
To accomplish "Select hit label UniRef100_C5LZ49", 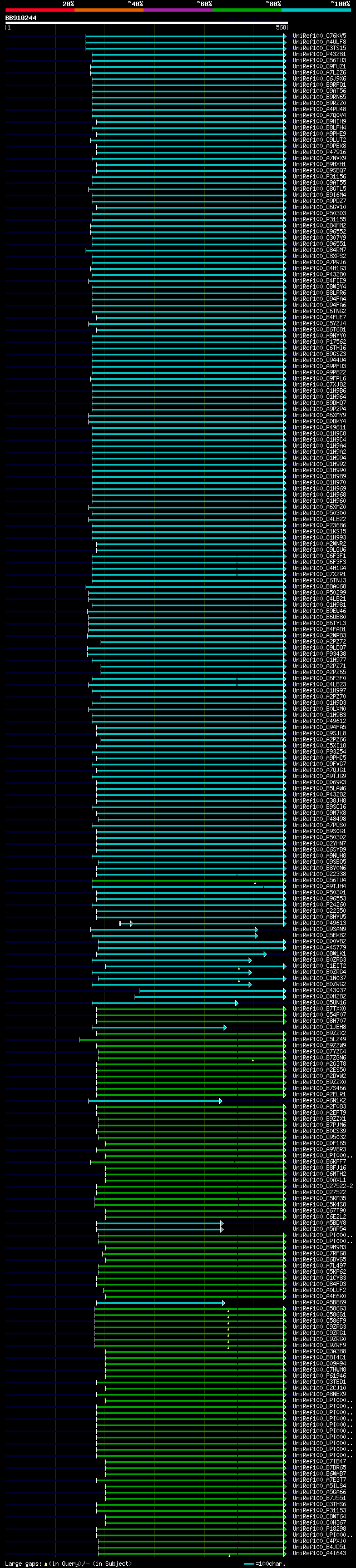I will (x=319, y=1040).
